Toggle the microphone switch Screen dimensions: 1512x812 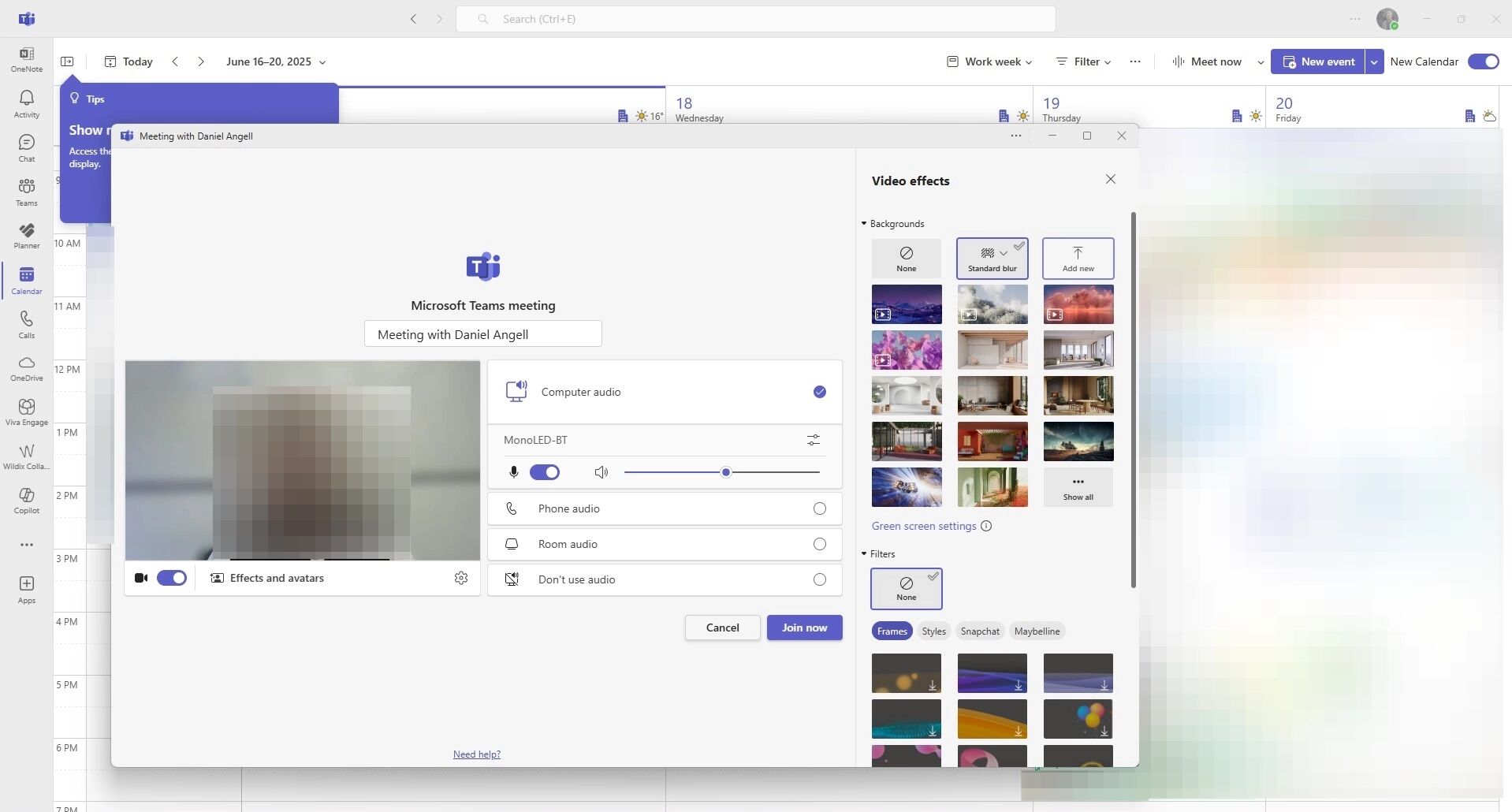tap(545, 472)
